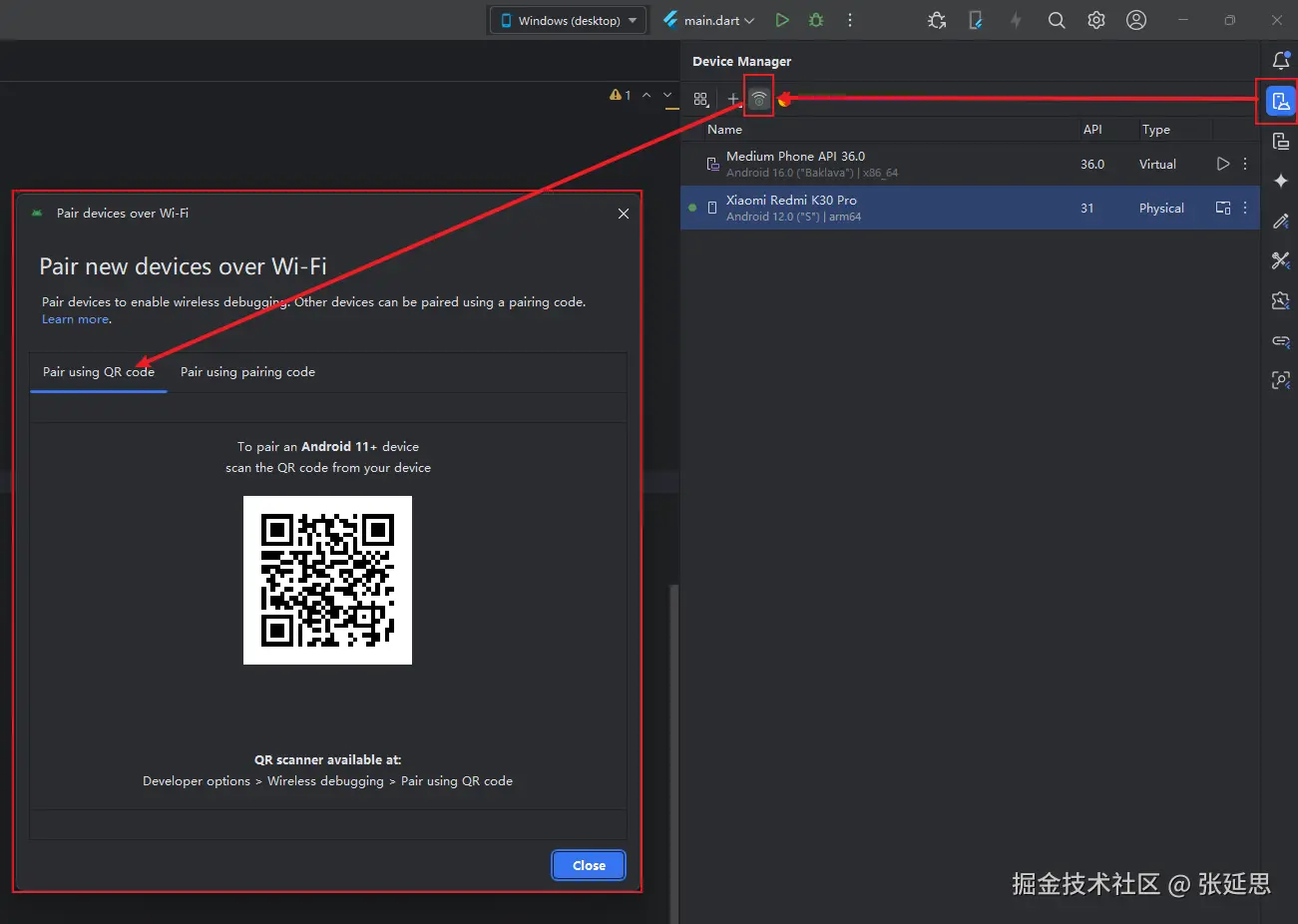The image size is (1298, 924).
Task: Click the pairing QR code image
Action: coord(327,580)
